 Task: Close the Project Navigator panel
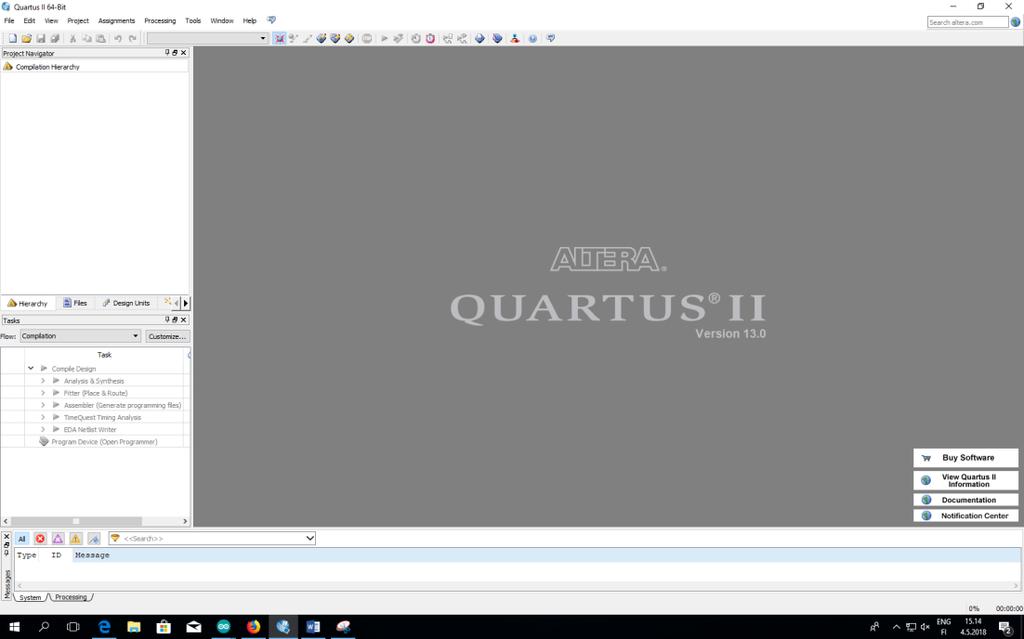point(184,52)
